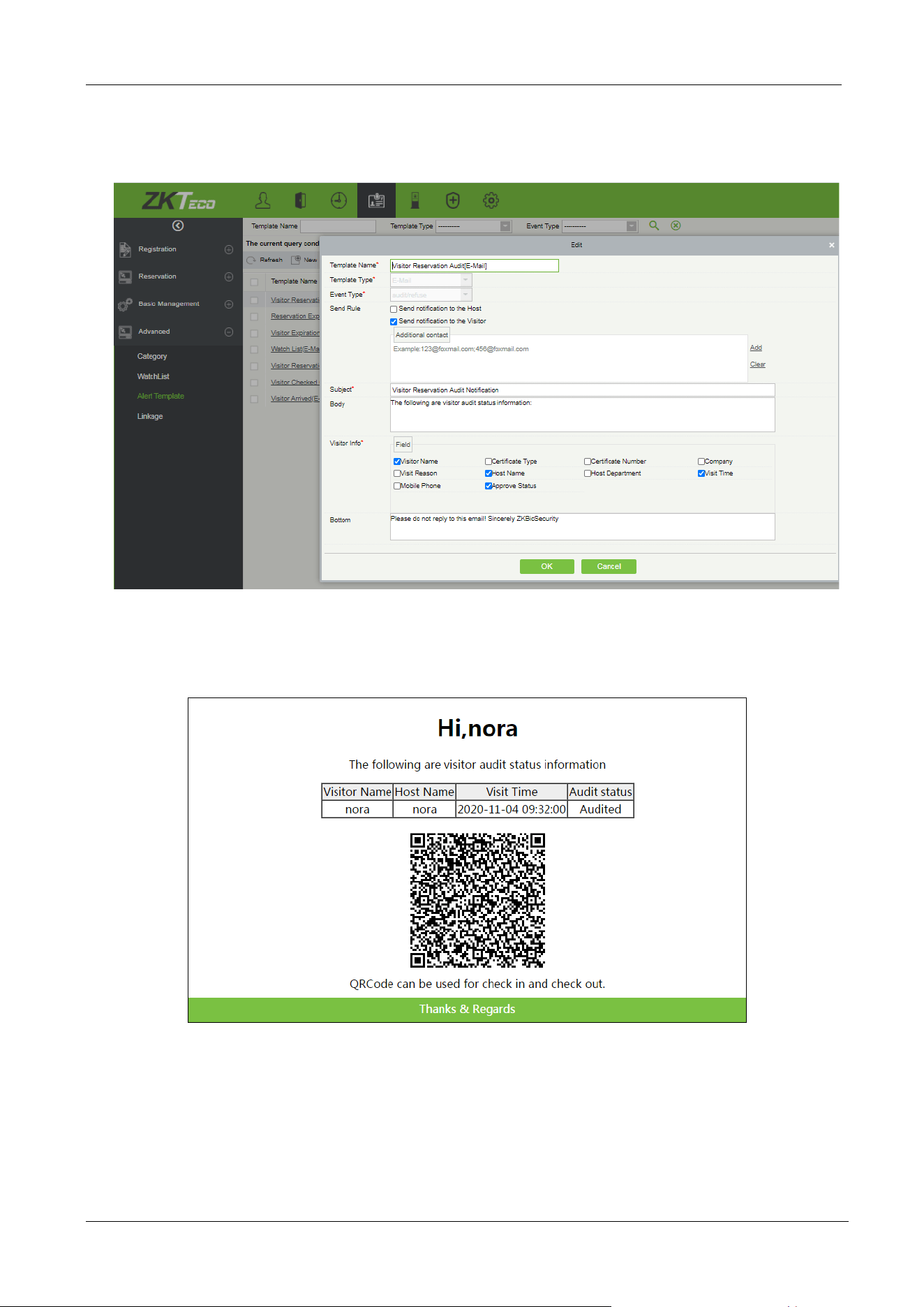924x1307 pixels.
Task: Tick the select-all checkbox in table header
Action: (254, 282)
